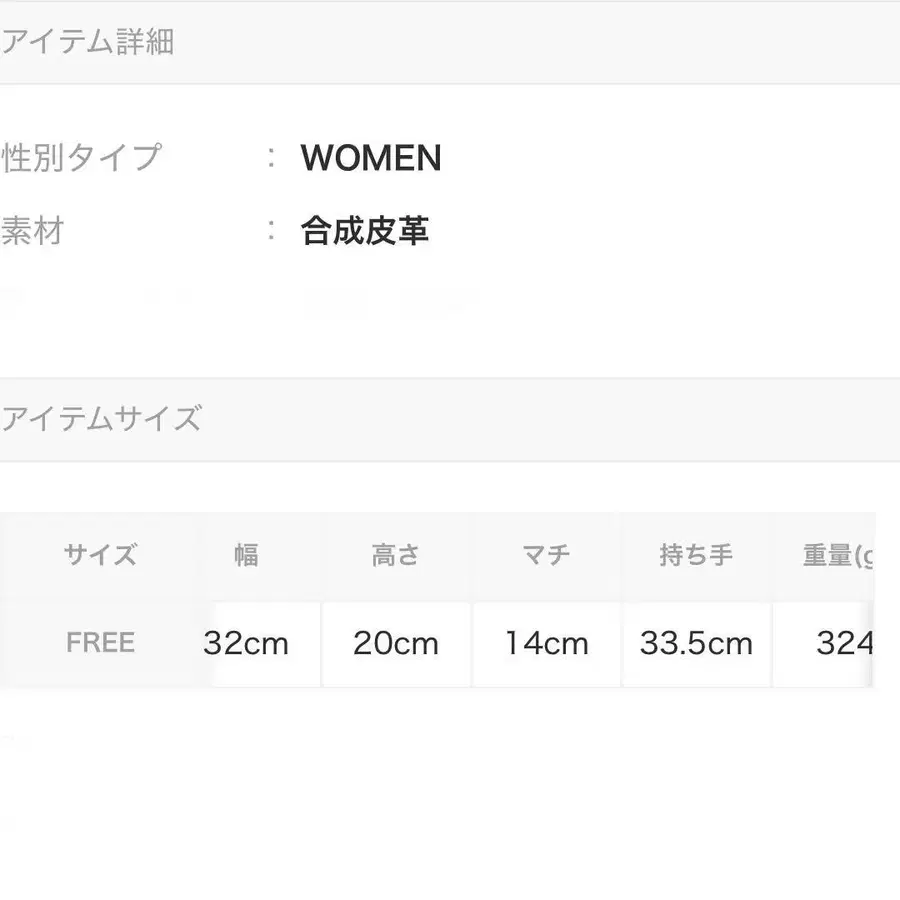Click the FREE size cell
Viewport: 900px width, 900px height.
coord(100,643)
